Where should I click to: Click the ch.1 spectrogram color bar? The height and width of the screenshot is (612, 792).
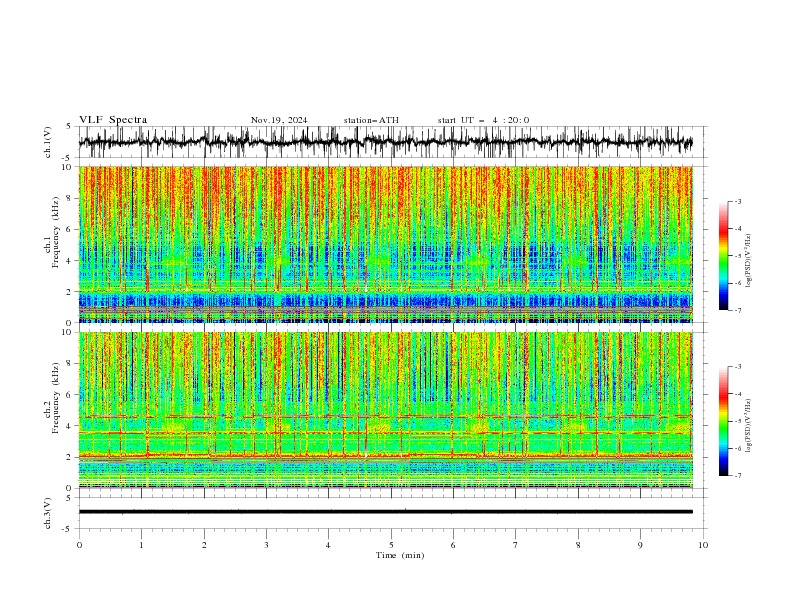723,256
